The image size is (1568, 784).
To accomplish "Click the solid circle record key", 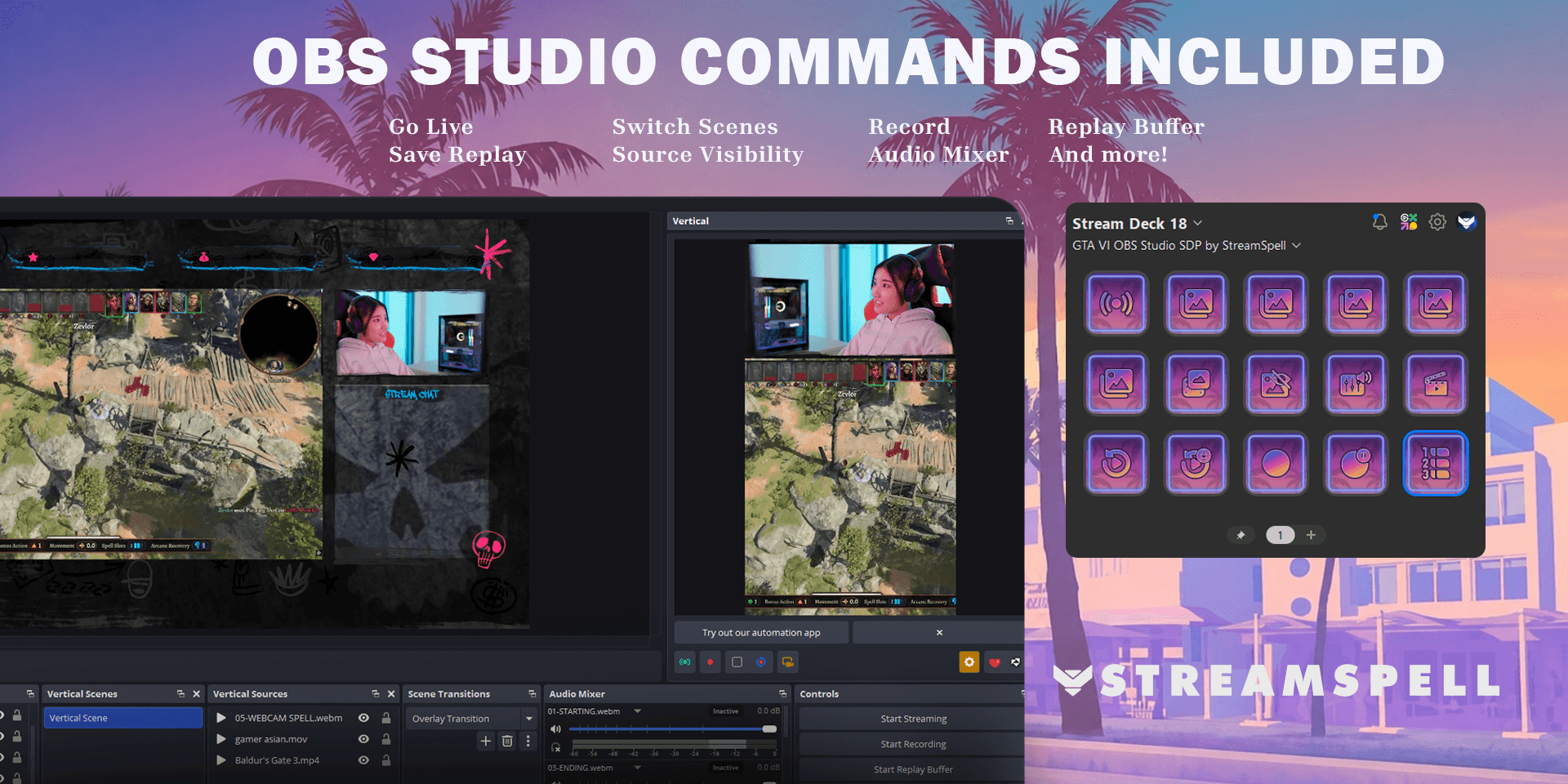I will pos(1276,463).
